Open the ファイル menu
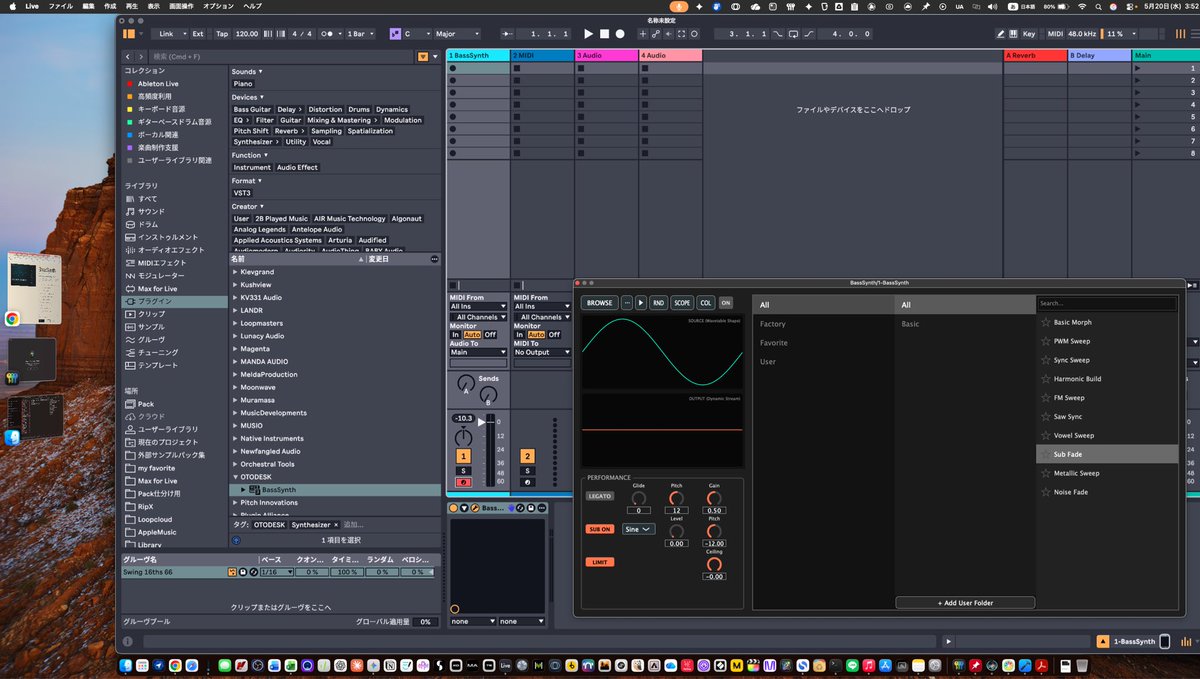The width and height of the screenshot is (1200, 679). click(x=61, y=6)
